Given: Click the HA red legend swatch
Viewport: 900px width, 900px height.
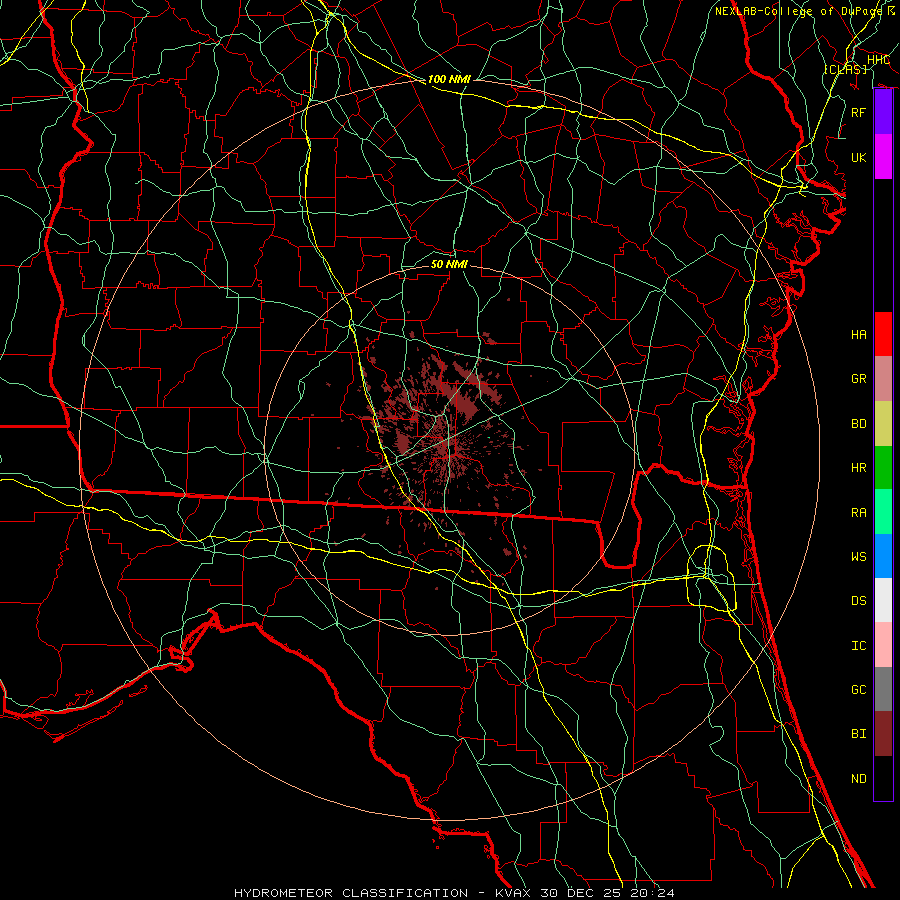Looking at the screenshot, I should pos(883,334).
